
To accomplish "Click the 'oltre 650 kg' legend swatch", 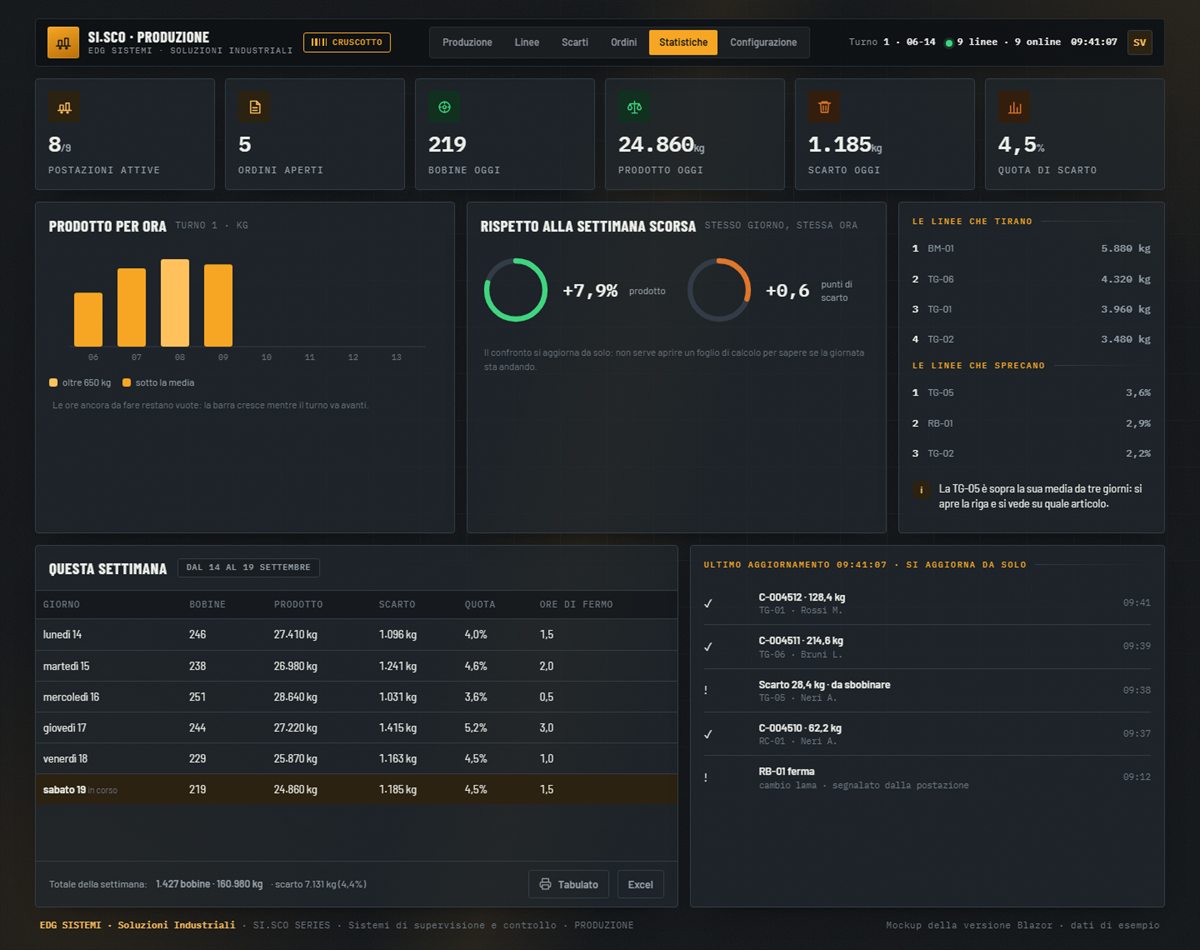I will pos(53,382).
